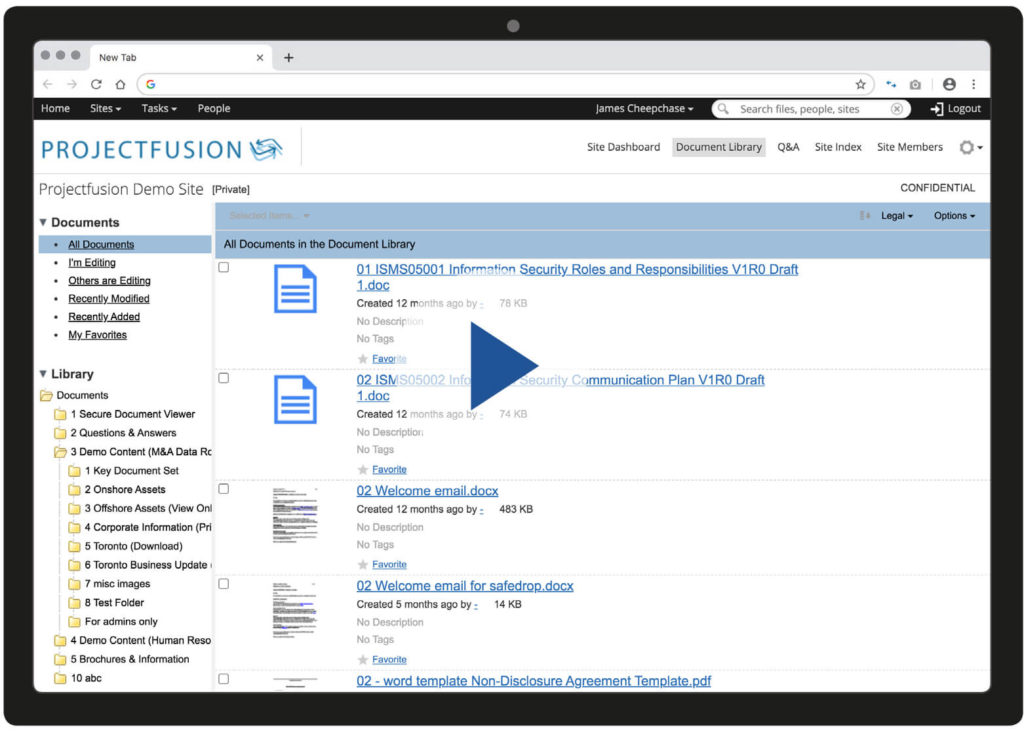Viewport: 1024px width, 732px height.
Task: Open the James Cheepchase user menu
Action: pyautogui.click(x=645, y=108)
